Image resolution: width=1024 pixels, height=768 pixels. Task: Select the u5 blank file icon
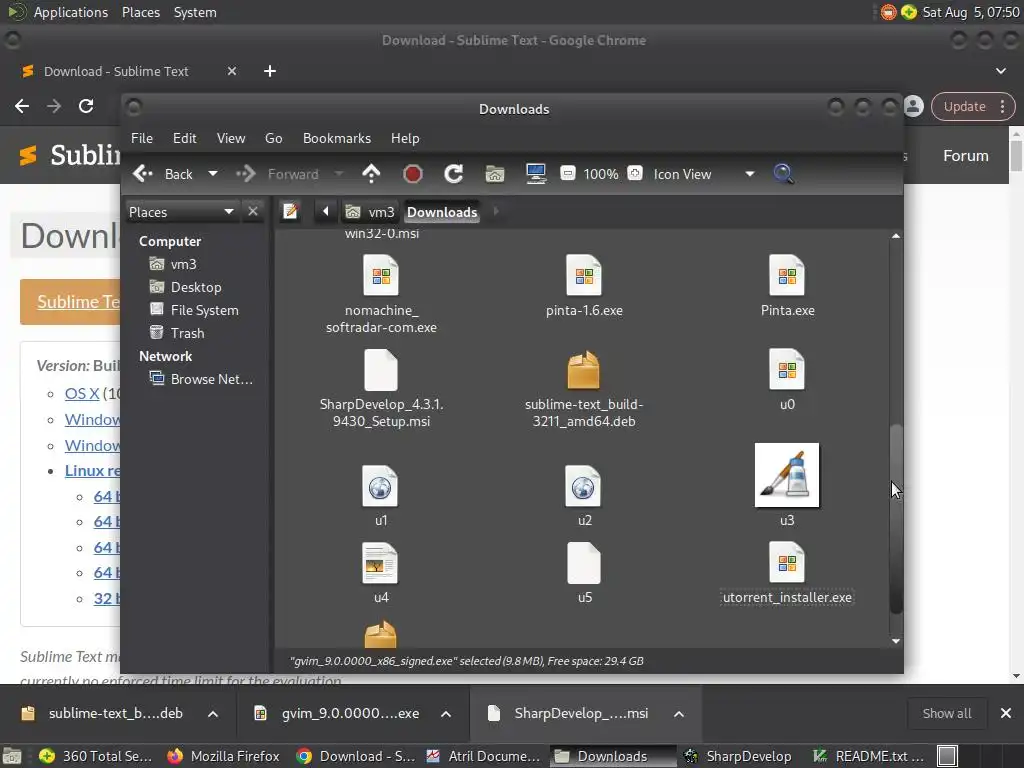coord(584,564)
